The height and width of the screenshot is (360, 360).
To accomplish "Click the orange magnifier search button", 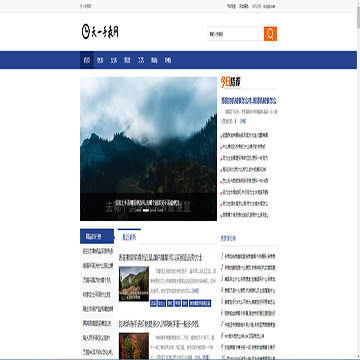I will point(270,34).
